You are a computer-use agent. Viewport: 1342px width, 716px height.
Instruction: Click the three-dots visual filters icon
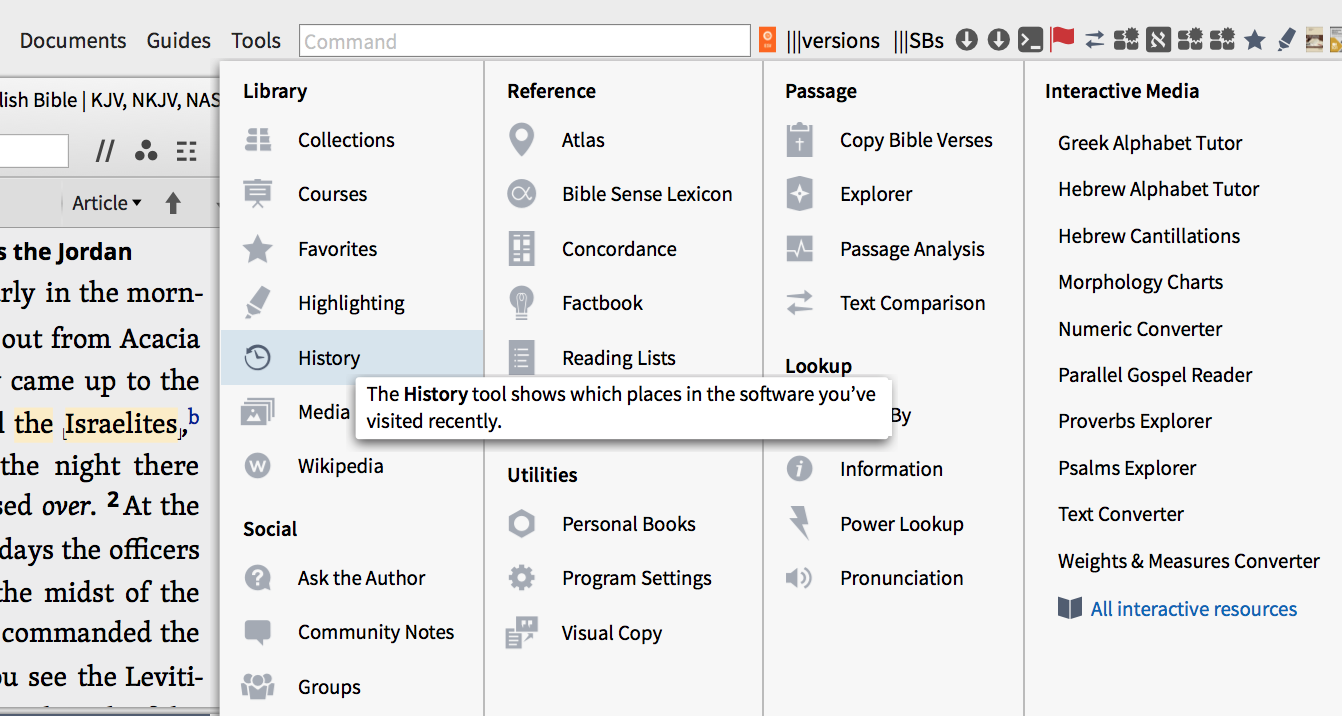coord(146,151)
